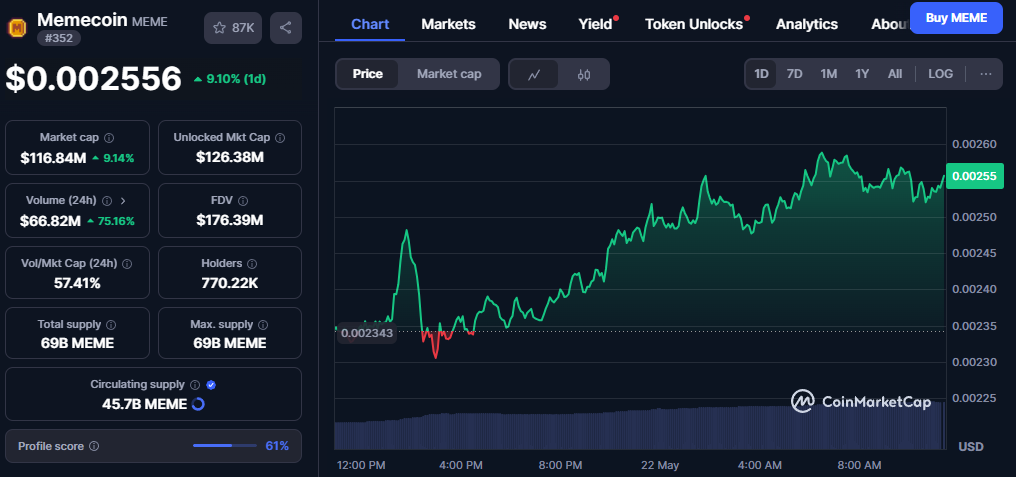Screen dimensions: 1016x477
Task: Click the 770.22K holders value
Action: point(230,283)
